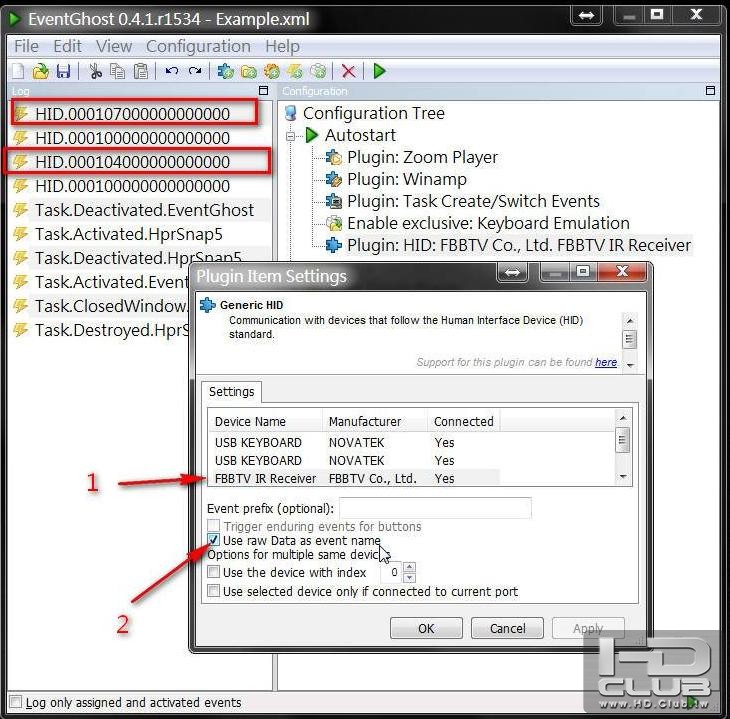Screen dimensions: 730x719
Task: Click the HID FBBTV IR Receiver plugin icon
Action: click(334, 245)
